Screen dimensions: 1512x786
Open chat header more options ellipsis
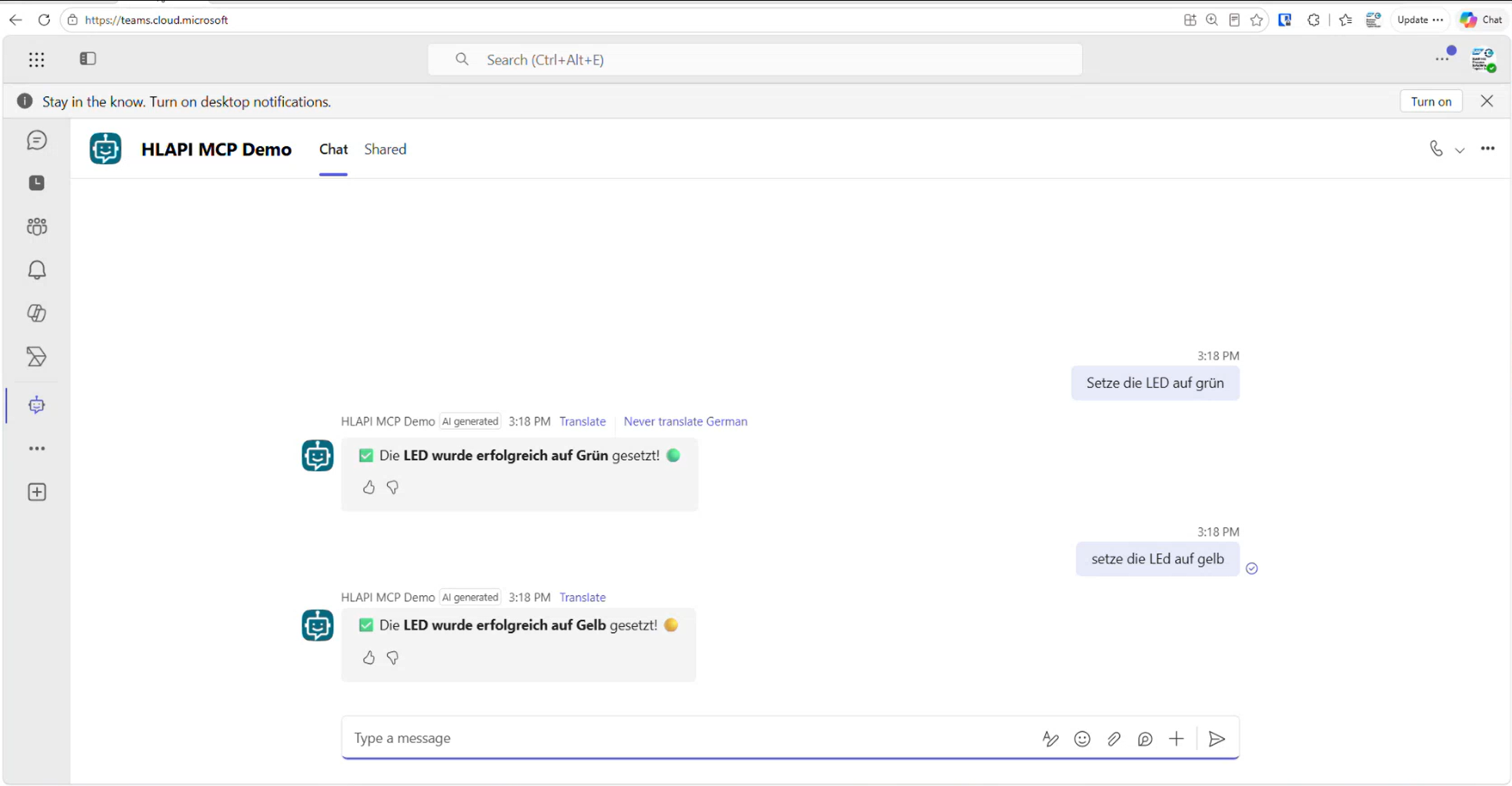point(1487,149)
